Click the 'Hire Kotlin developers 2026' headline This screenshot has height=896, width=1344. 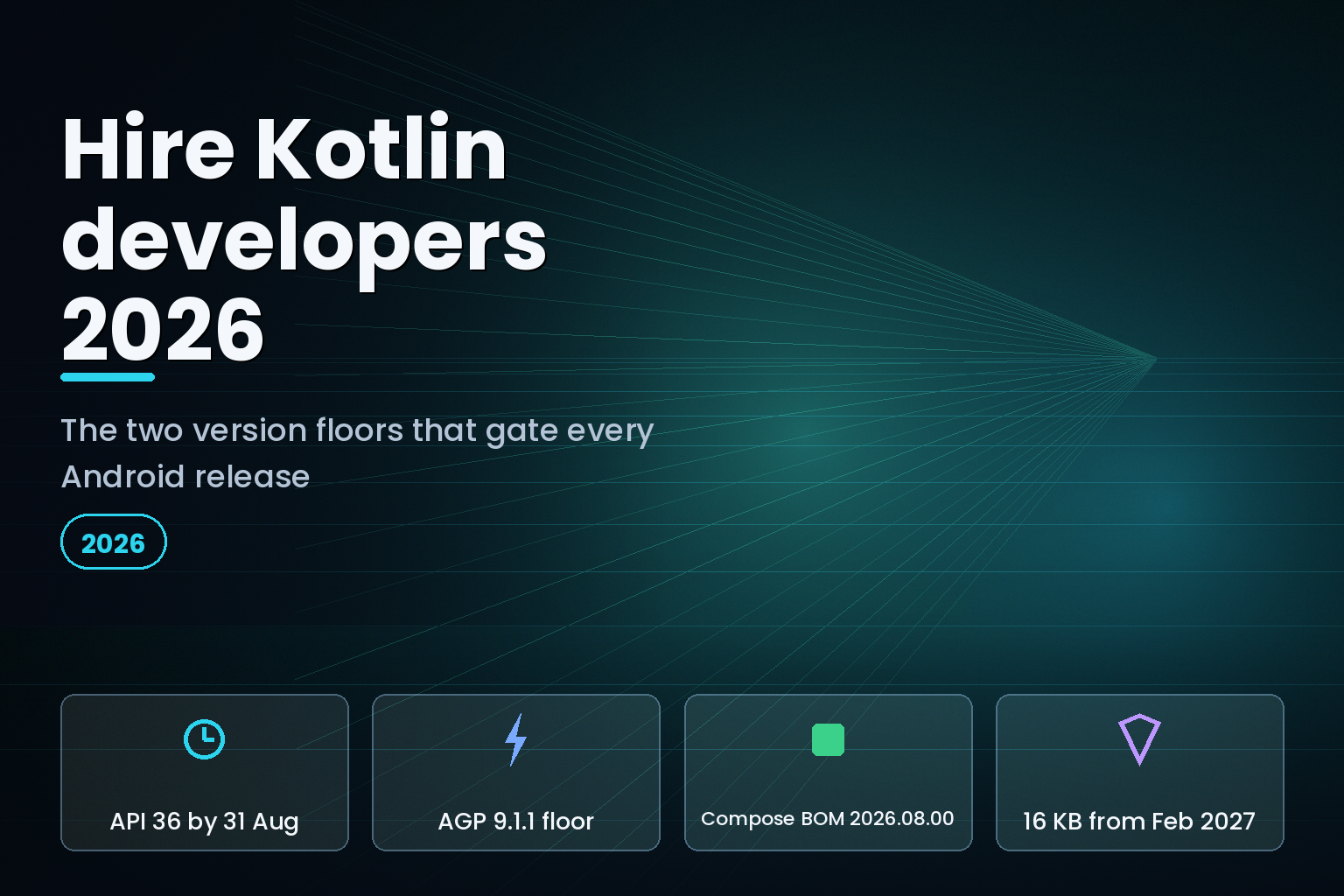coord(304,238)
